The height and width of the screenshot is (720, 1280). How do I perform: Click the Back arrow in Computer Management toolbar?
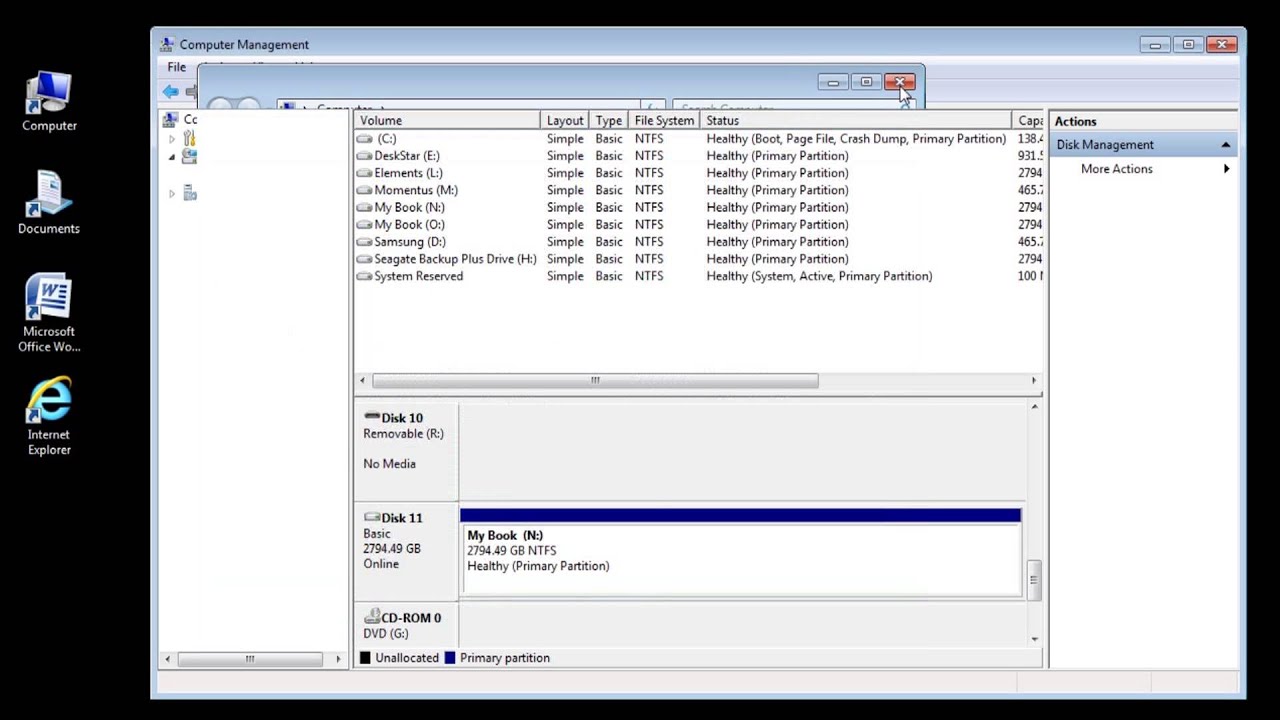pos(171,91)
